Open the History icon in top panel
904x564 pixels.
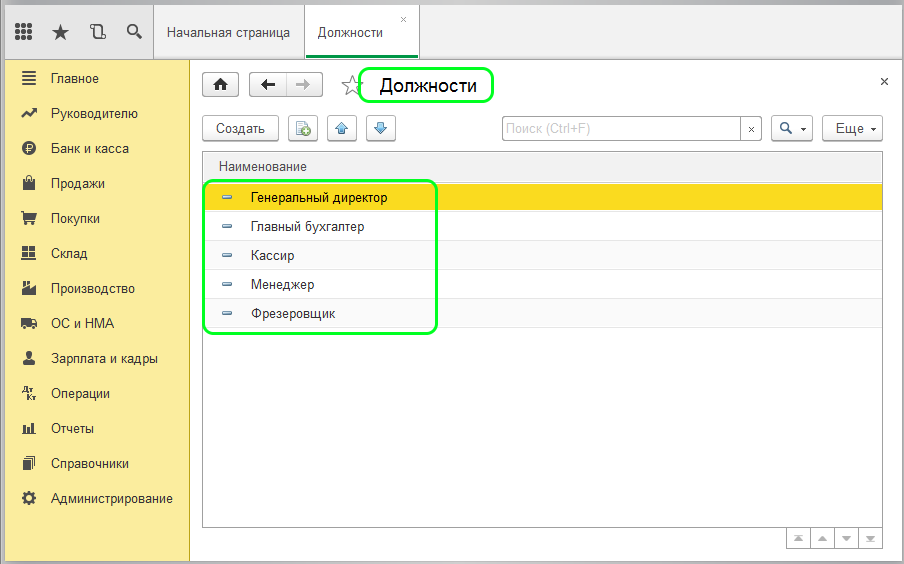tap(97, 32)
